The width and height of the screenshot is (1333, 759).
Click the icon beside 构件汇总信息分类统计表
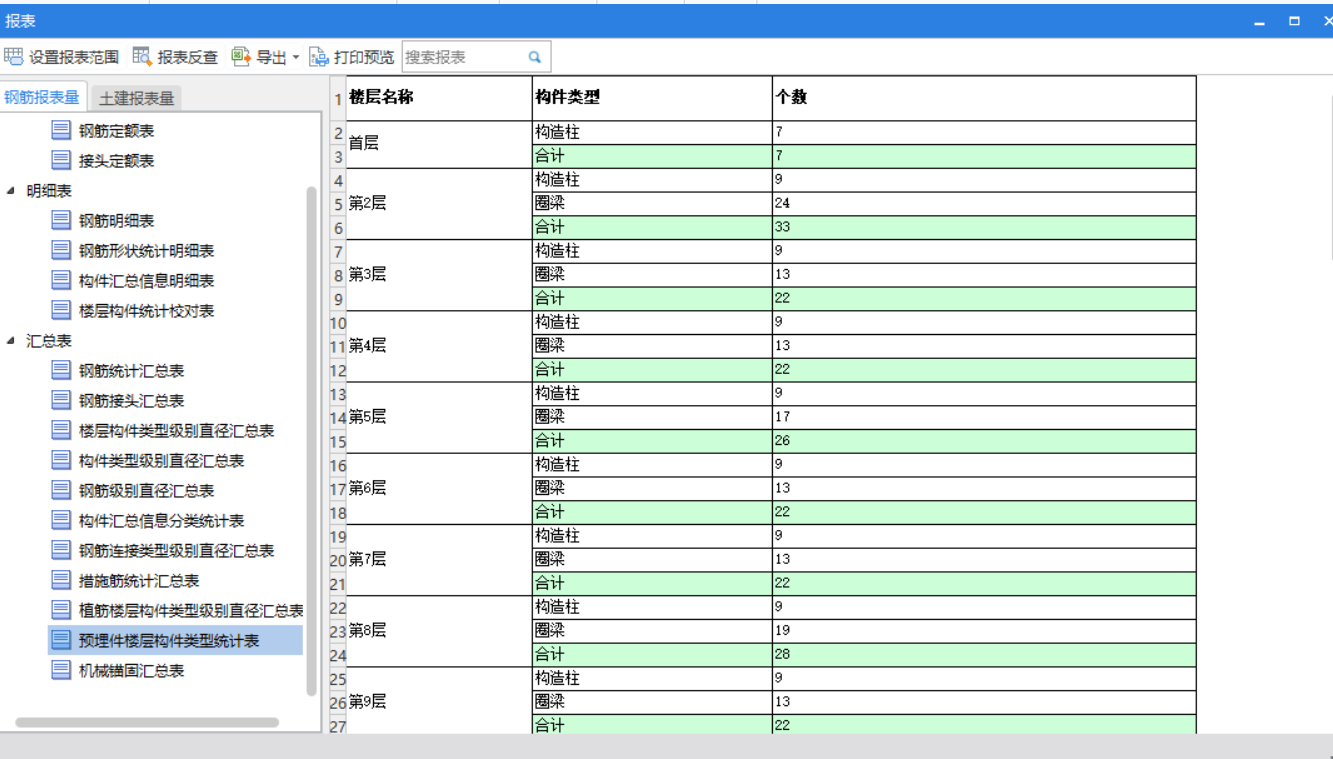(x=62, y=521)
